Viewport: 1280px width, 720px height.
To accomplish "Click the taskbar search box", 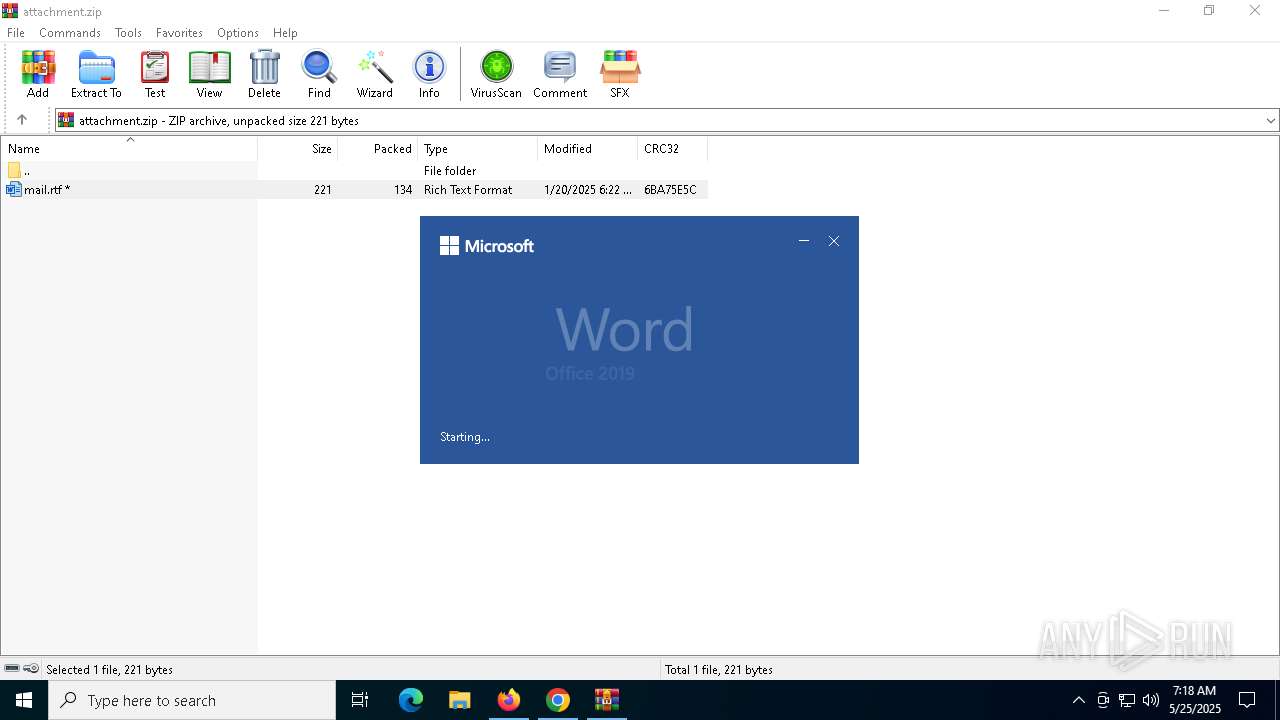I will pyautogui.click(x=192, y=700).
